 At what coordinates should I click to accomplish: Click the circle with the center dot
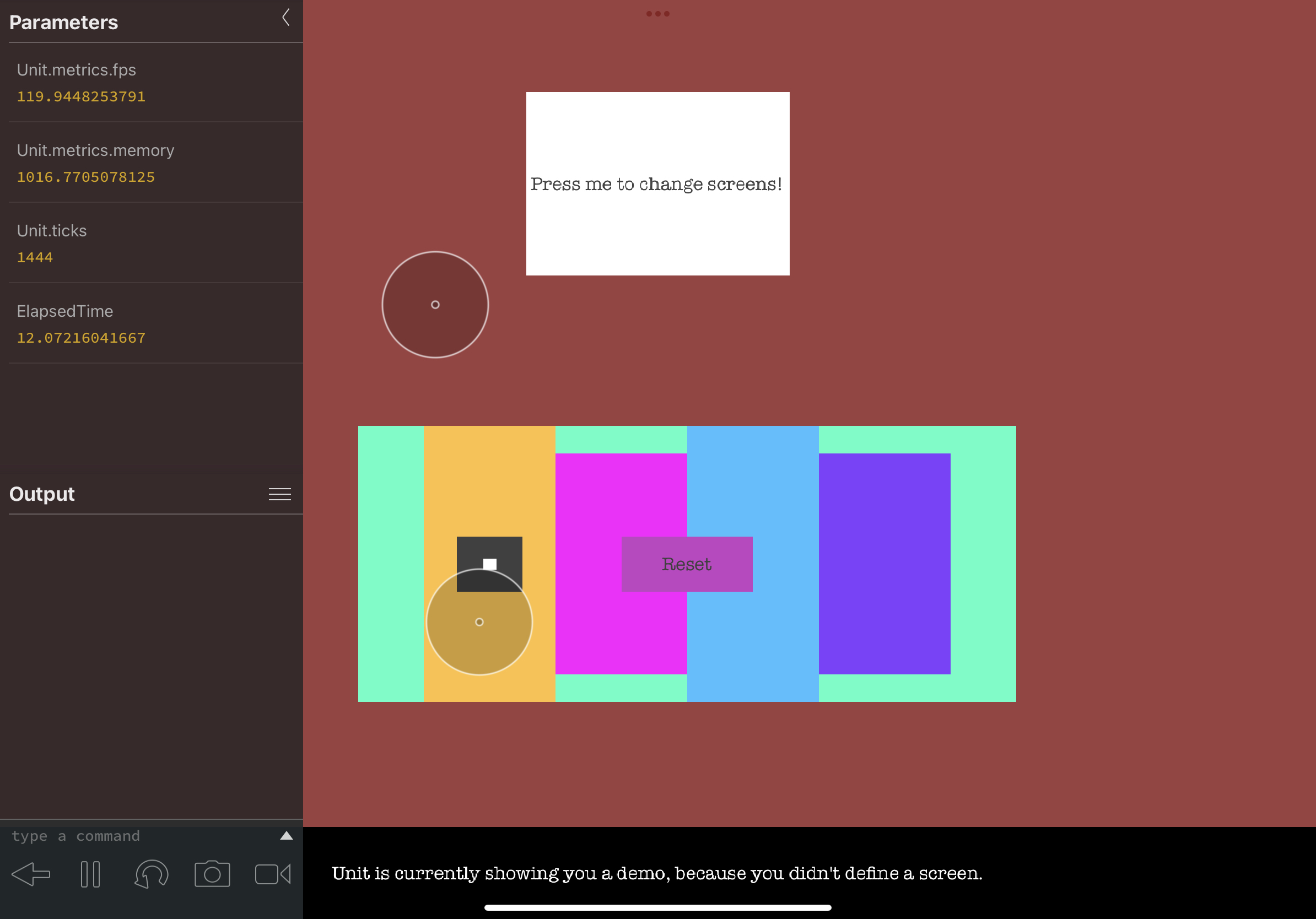tap(435, 305)
